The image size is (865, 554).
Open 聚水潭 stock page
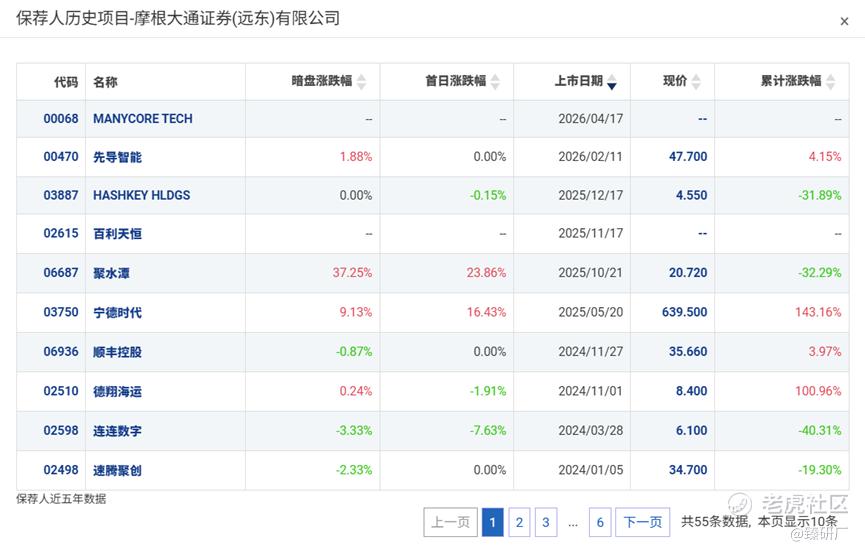pos(111,273)
